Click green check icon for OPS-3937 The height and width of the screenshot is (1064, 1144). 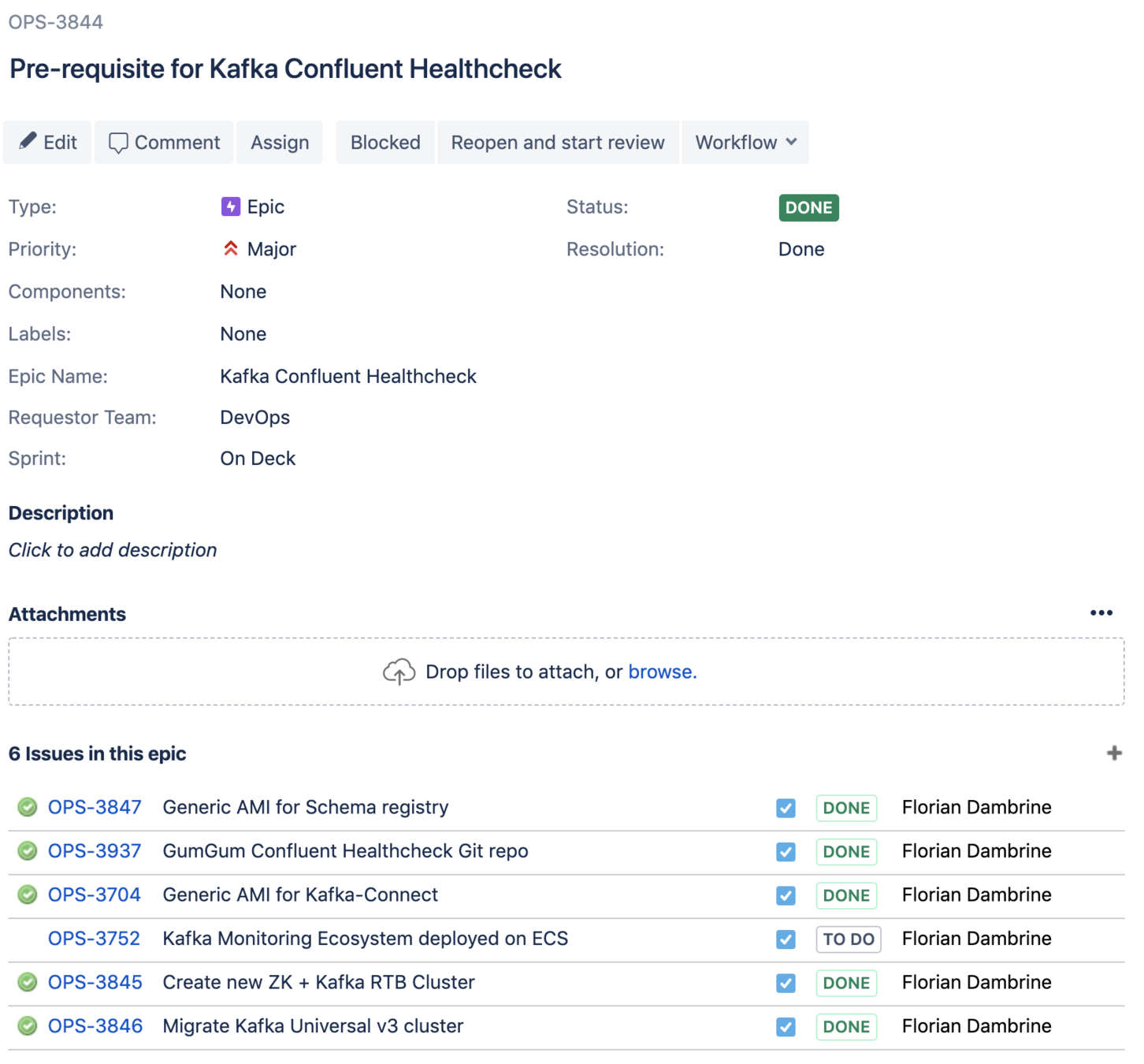coord(28,851)
